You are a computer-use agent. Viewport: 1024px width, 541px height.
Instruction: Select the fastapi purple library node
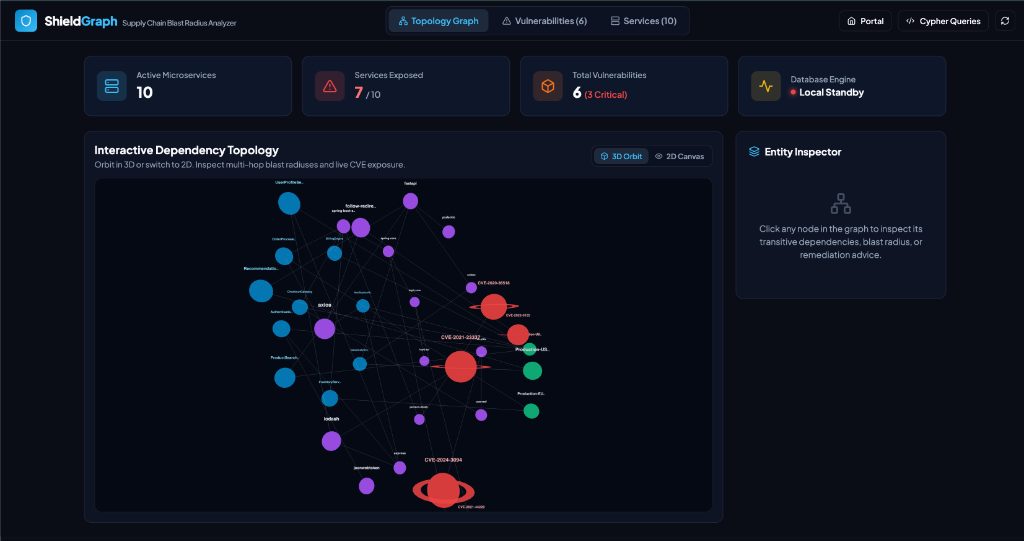410,201
